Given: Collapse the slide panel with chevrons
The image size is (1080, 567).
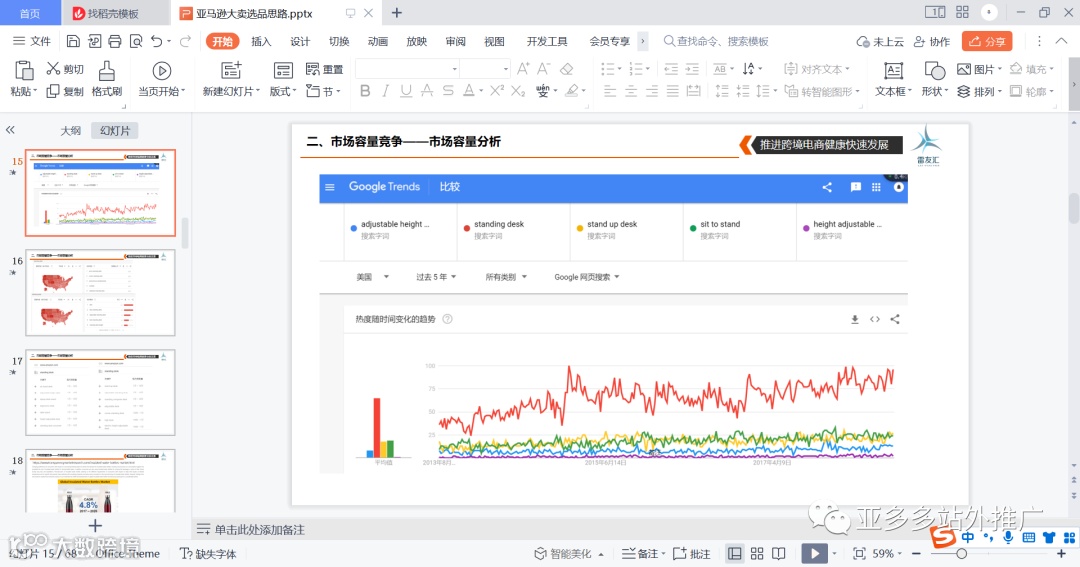Looking at the screenshot, I should pos(10,130).
